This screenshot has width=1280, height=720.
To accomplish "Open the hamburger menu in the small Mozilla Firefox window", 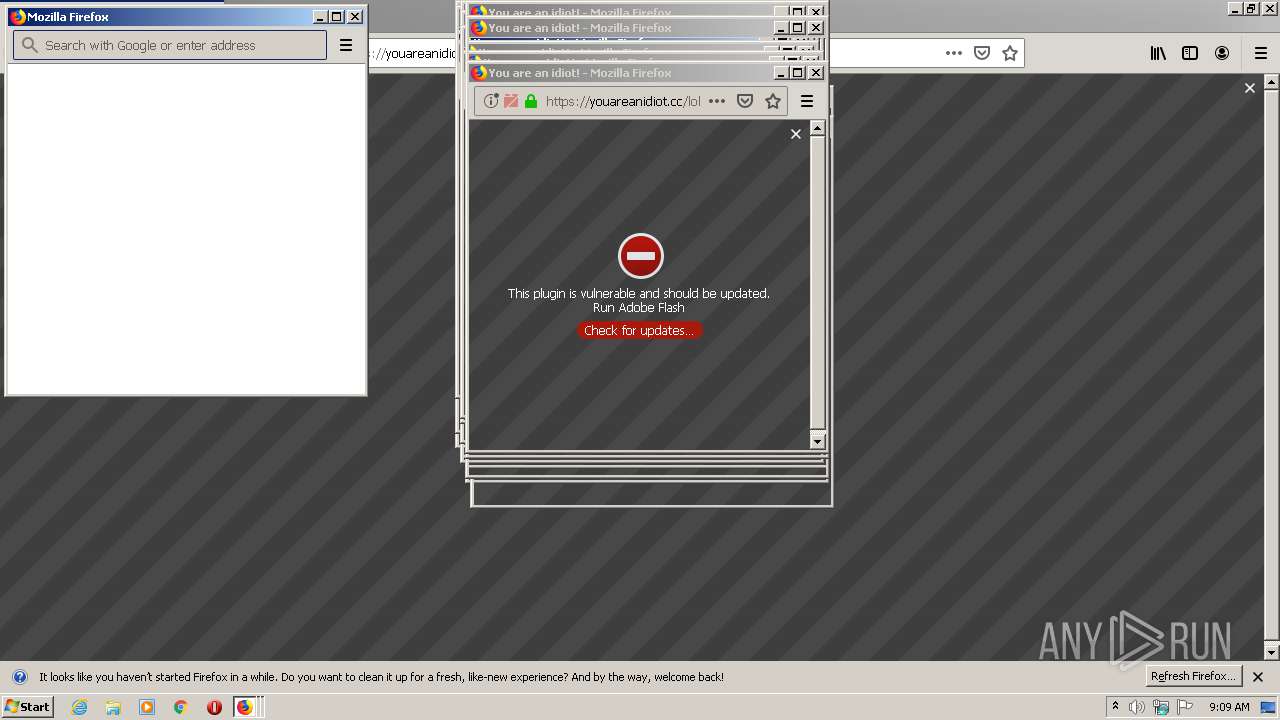I will [346, 45].
